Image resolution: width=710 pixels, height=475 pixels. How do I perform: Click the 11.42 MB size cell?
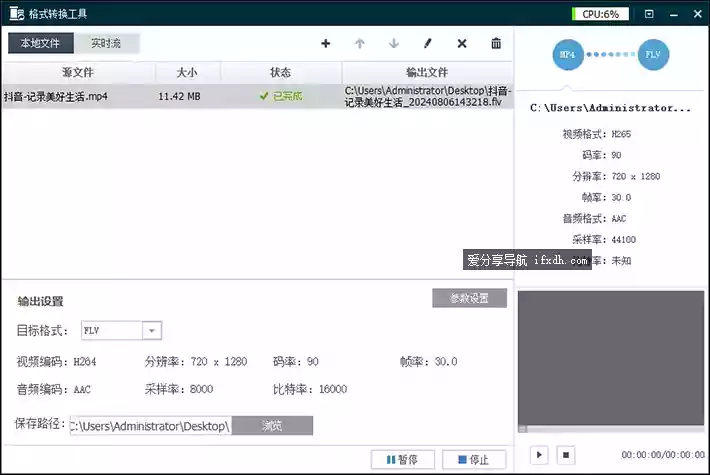pyautogui.click(x=179, y=96)
